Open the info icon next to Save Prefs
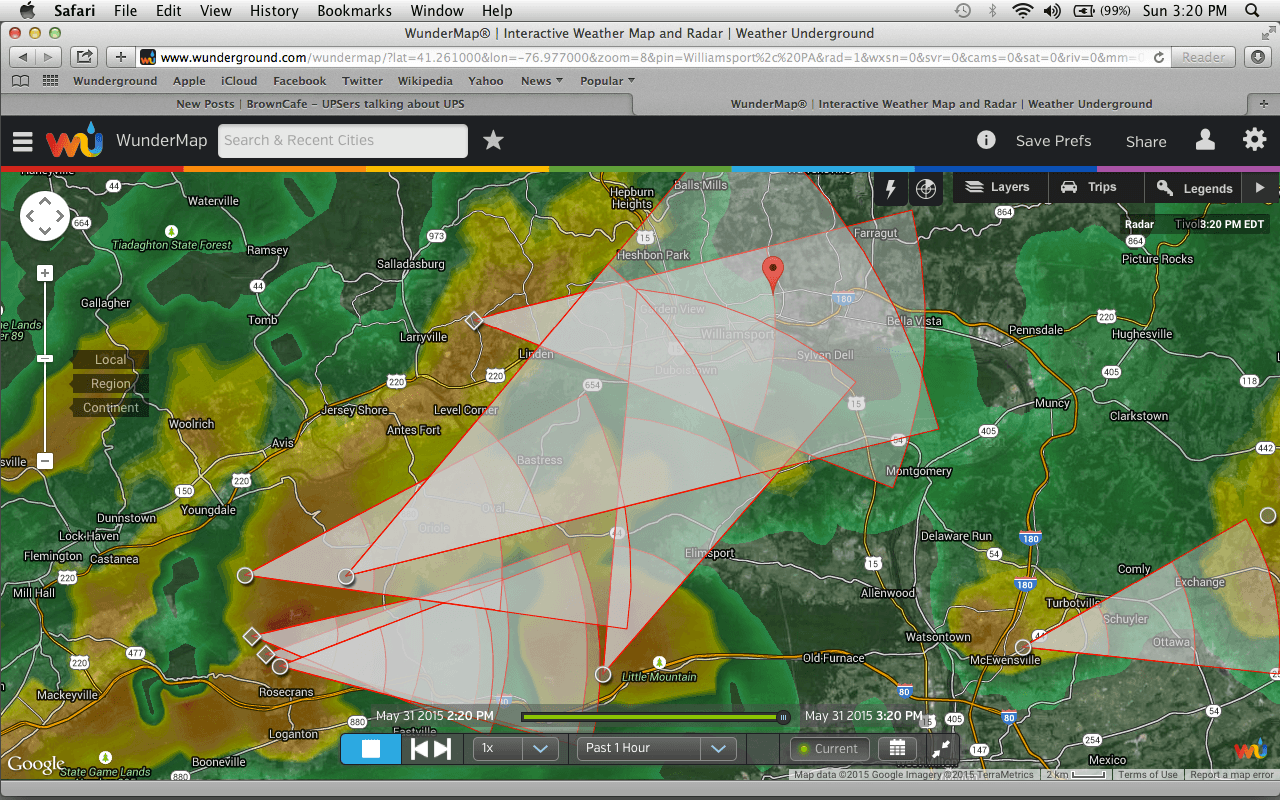 coord(986,140)
